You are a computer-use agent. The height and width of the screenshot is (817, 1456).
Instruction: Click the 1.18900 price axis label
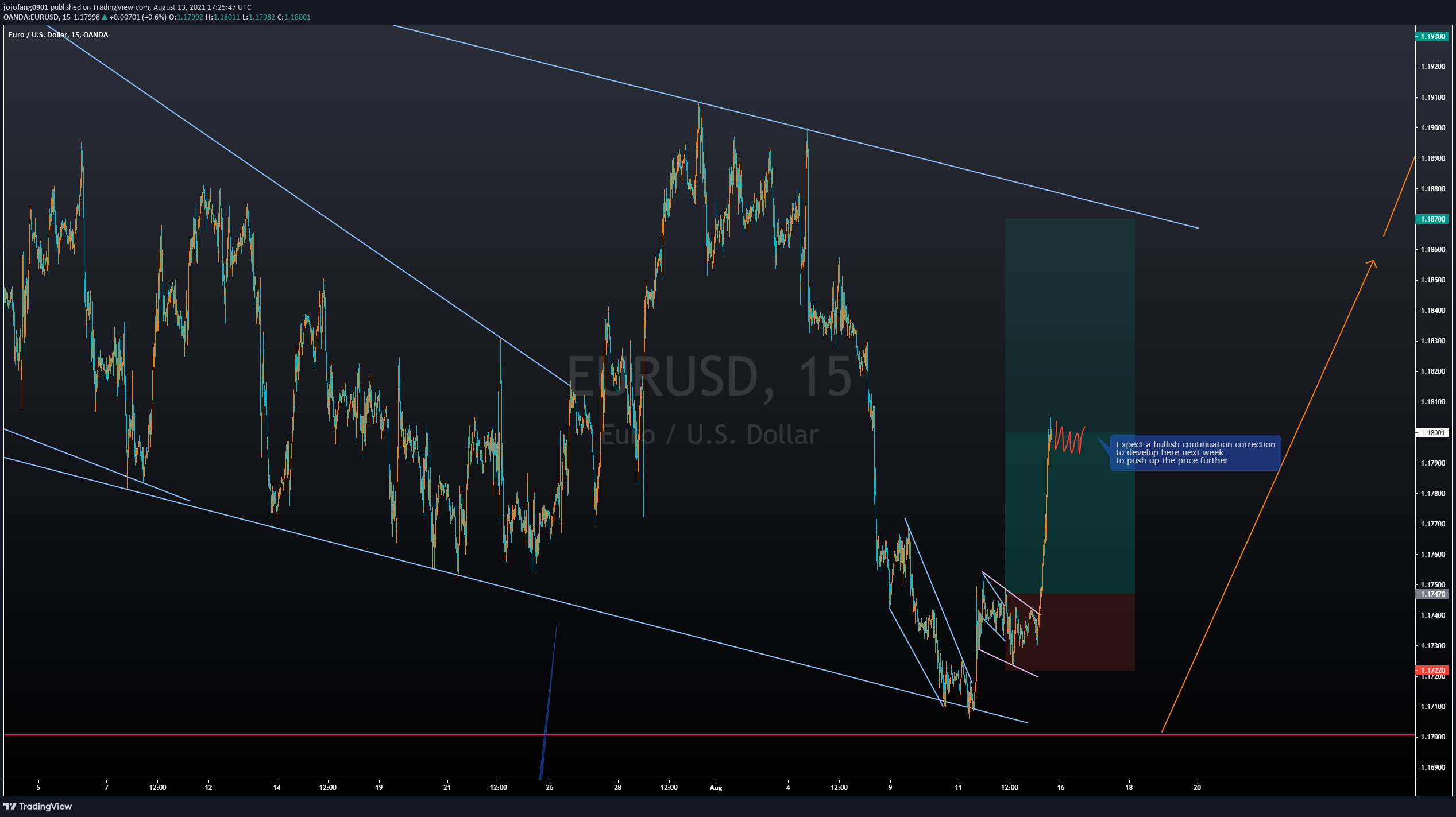click(x=1432, y=158)
